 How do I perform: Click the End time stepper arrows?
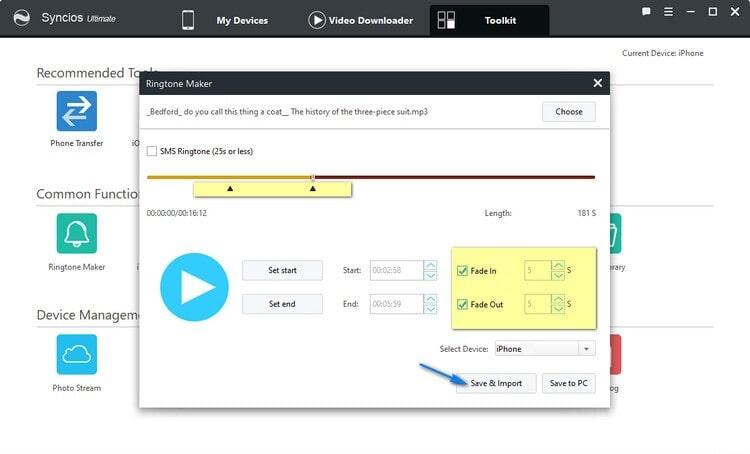coord(430,304)
